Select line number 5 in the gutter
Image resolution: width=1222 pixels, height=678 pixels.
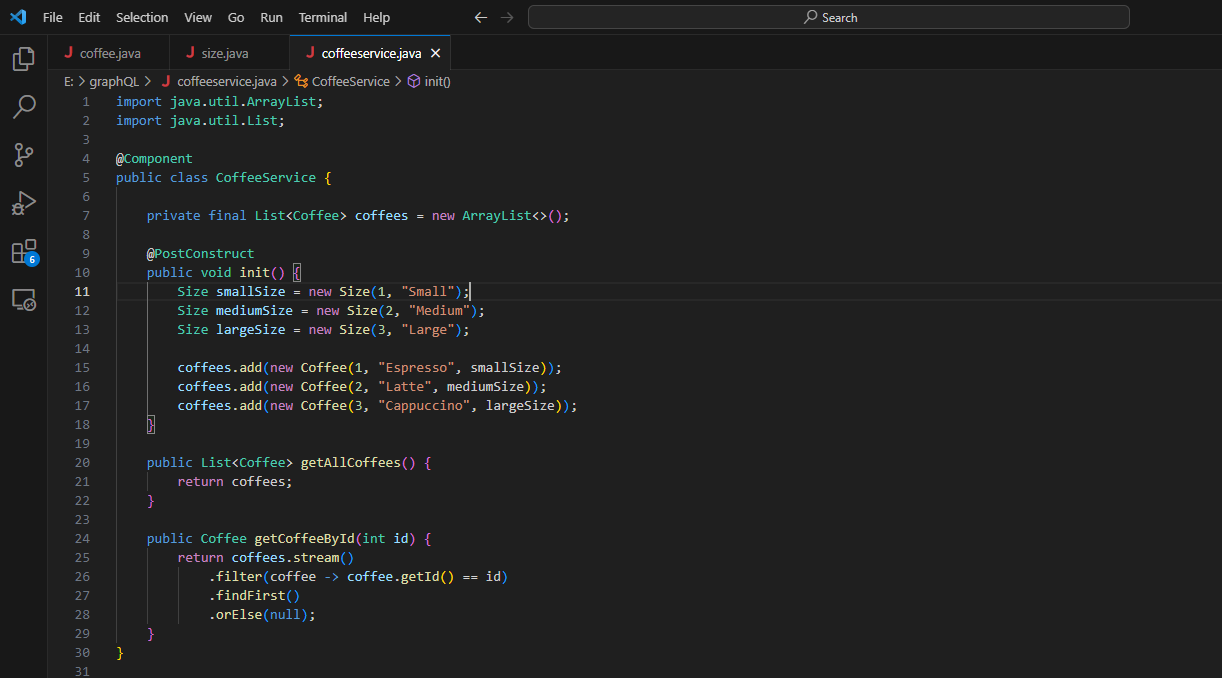tap(86, 178)
